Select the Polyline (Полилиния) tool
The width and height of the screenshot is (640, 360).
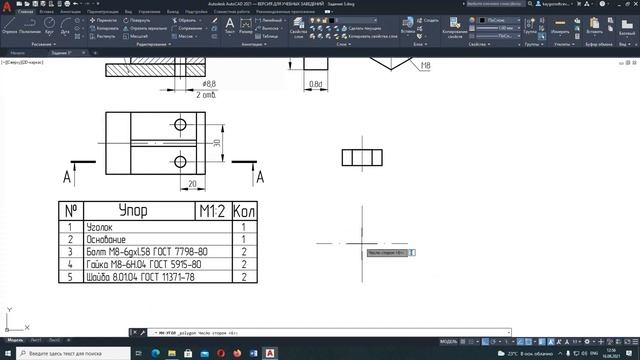click(30, 26)
